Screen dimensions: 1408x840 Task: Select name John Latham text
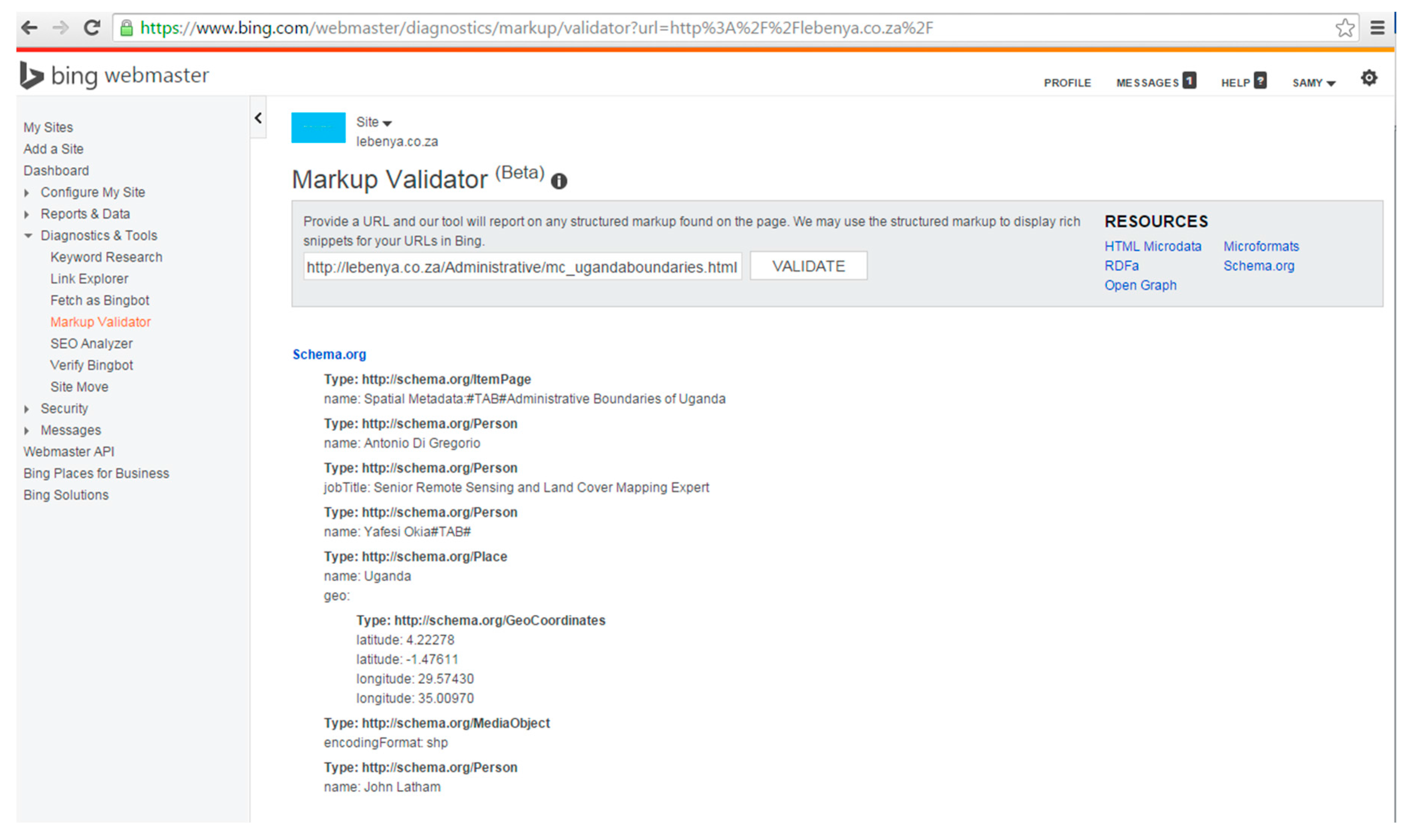(382, 787)
